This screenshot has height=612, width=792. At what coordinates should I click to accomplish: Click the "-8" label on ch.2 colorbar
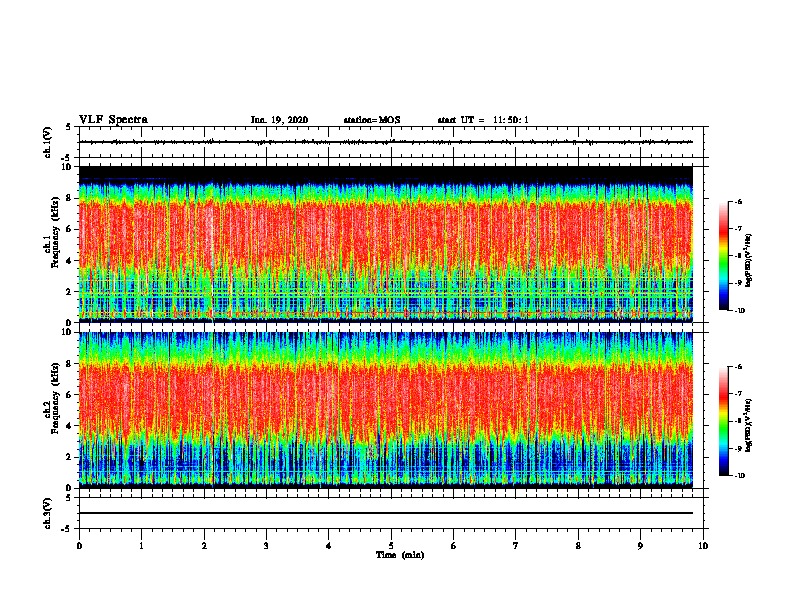click(738, 421)
